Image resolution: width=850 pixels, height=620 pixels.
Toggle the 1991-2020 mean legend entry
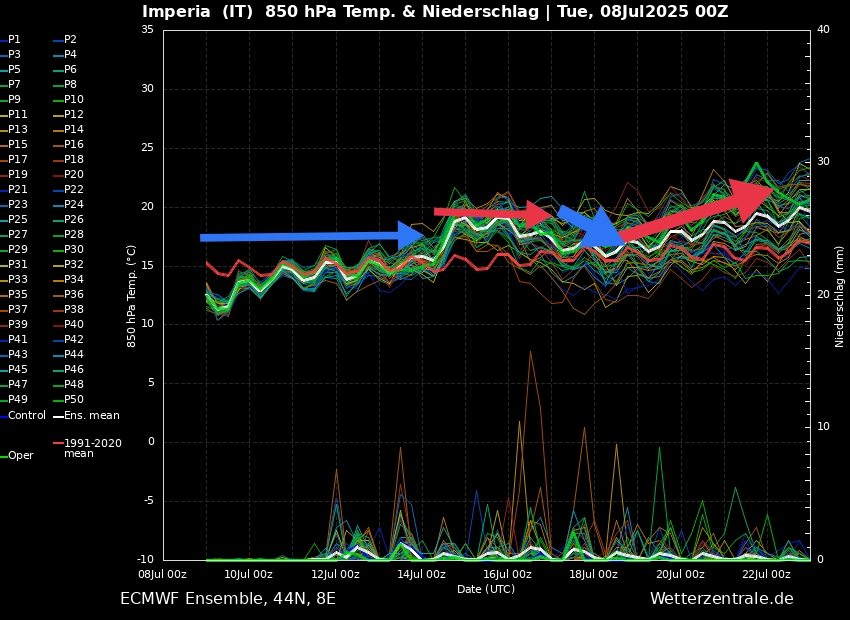coord(92,448)
